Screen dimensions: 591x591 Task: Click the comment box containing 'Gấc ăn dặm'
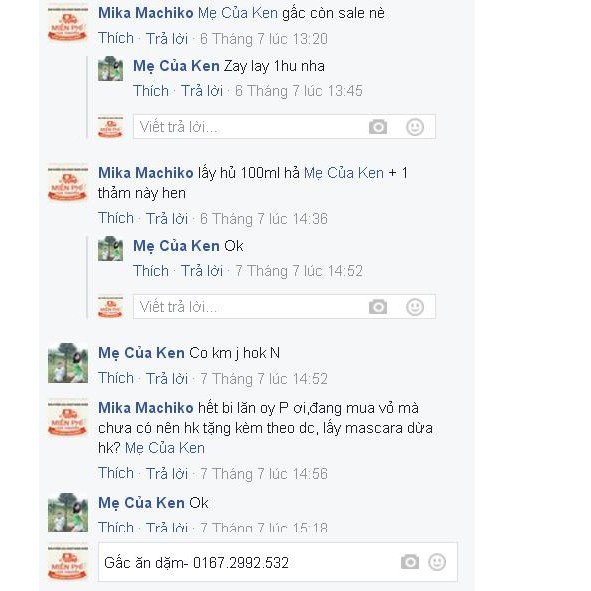278,562
